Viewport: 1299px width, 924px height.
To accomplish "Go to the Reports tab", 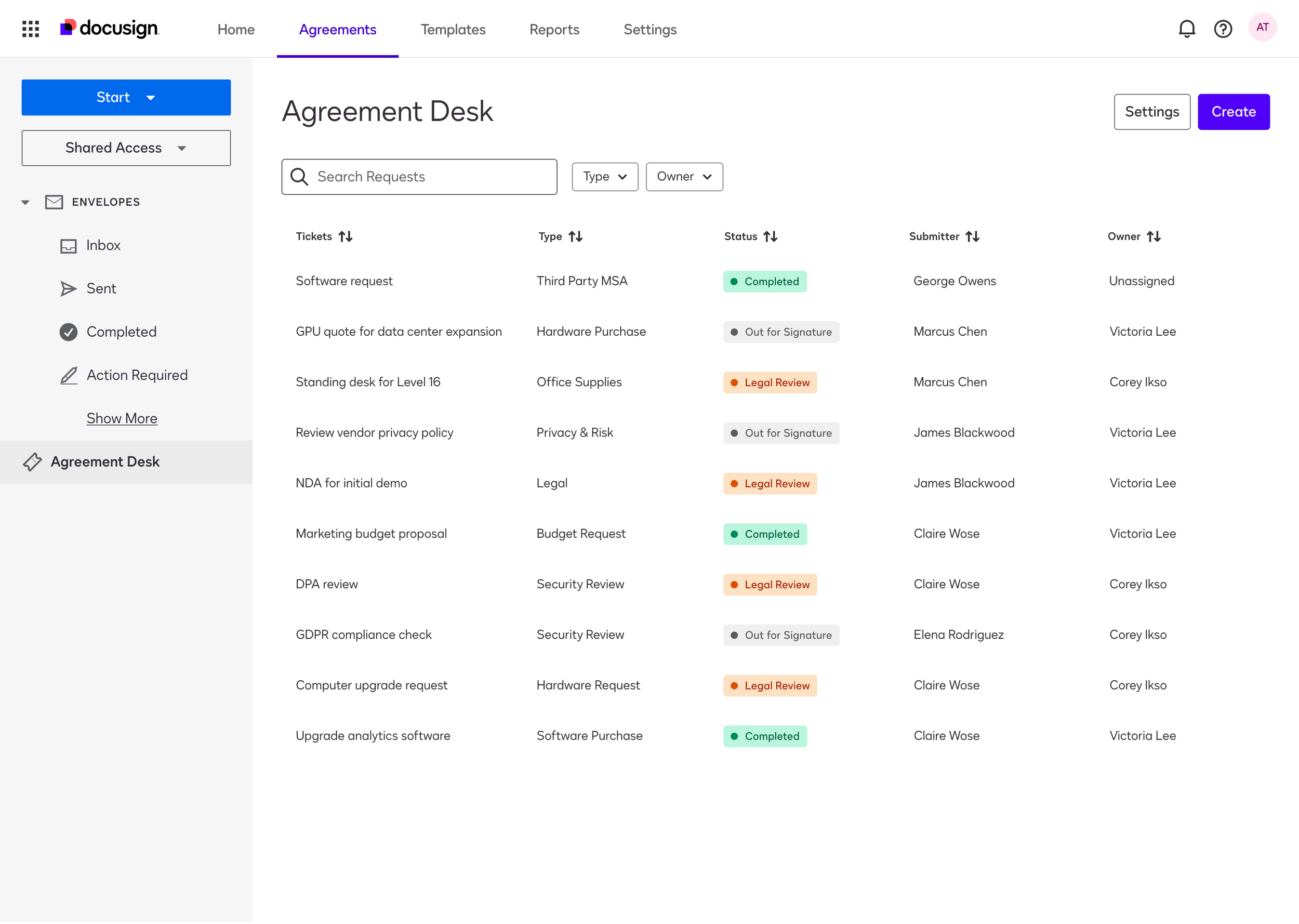I will pyautogui.click(x=554, y=30).
